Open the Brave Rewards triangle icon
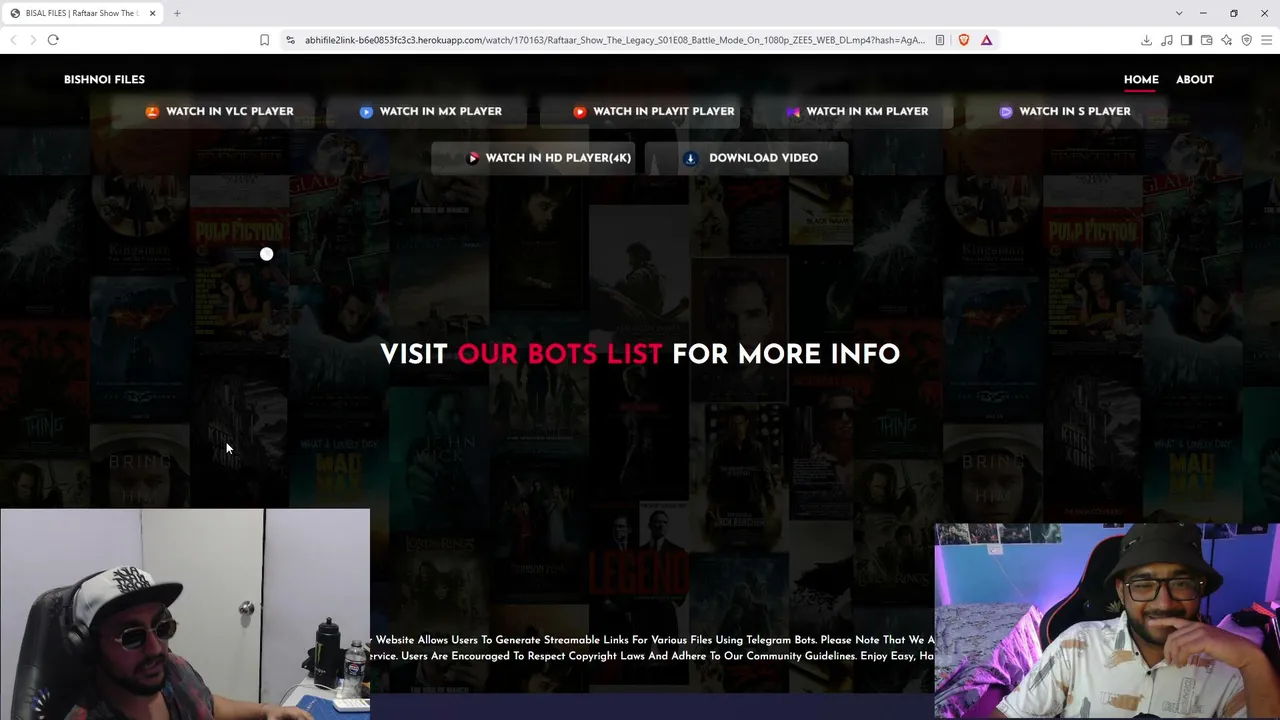Image resolution: width=1280 pixels, height=720 pixels. point(986,40)
